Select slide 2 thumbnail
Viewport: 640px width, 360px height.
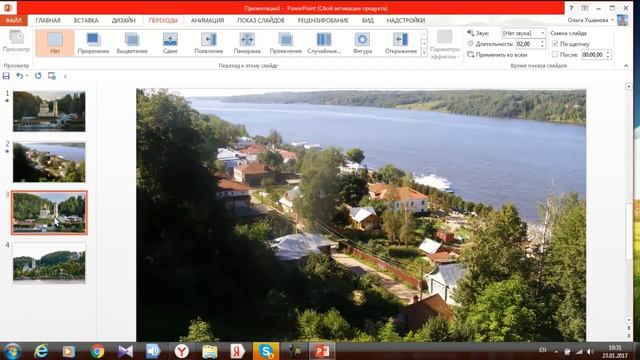coord(49,162)
